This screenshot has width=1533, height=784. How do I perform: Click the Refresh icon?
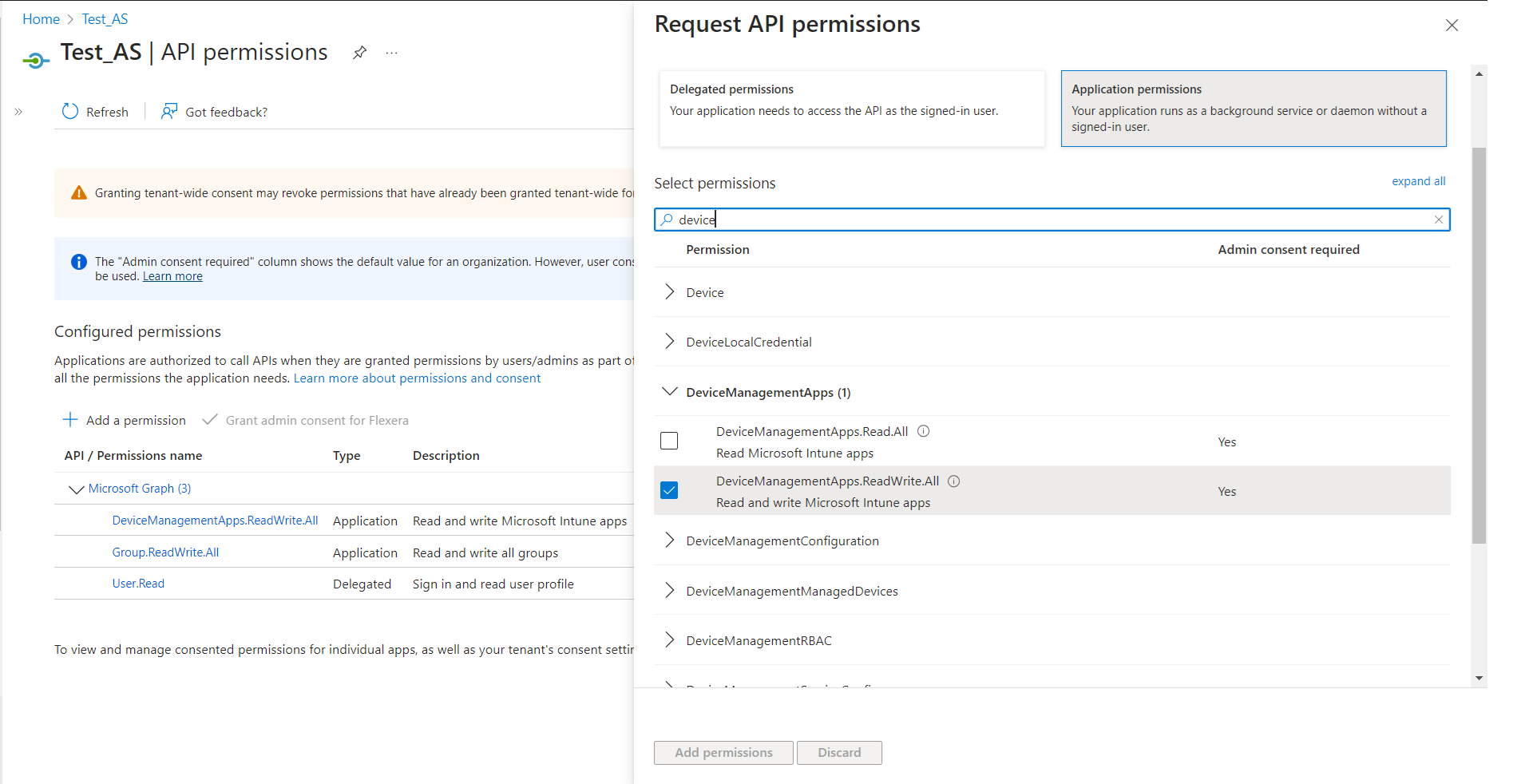point(70,112)
